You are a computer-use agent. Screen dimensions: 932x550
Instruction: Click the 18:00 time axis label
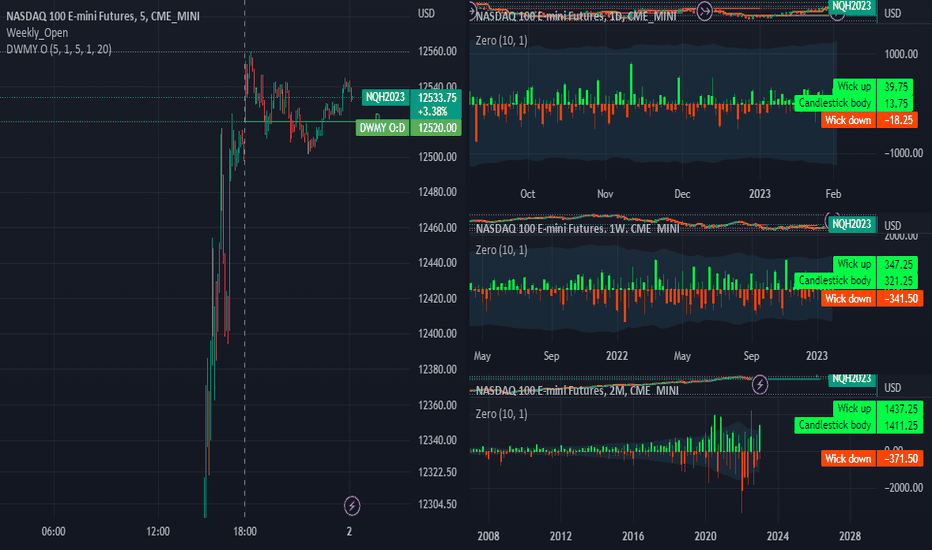tap(245, 532)
